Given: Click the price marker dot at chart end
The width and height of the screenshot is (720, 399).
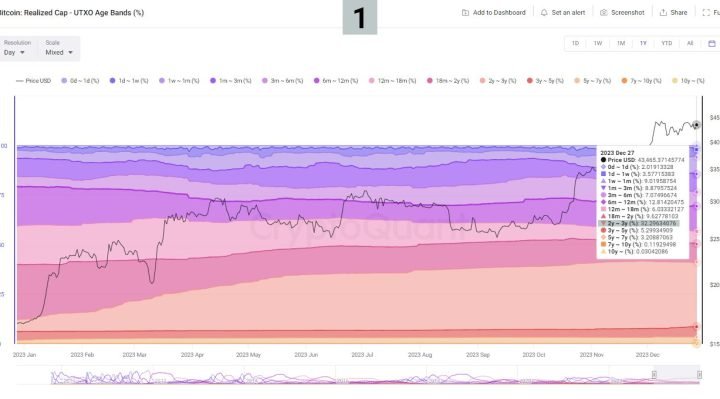Looking at the screenshot, I should (x=697, y=125).
